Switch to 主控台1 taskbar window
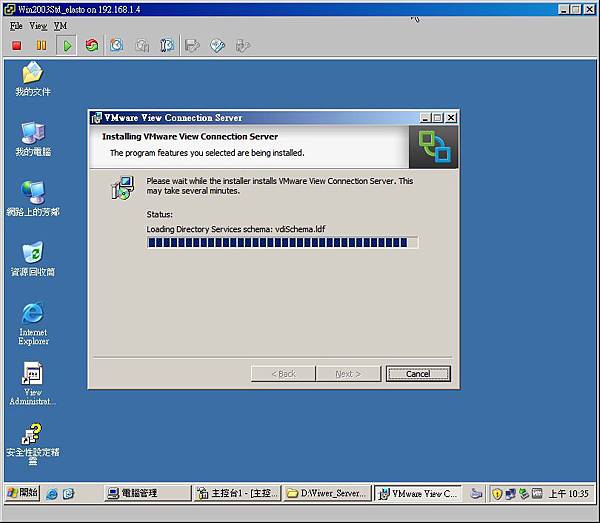This screenshot has height=523, width=600. pos(237,493)
